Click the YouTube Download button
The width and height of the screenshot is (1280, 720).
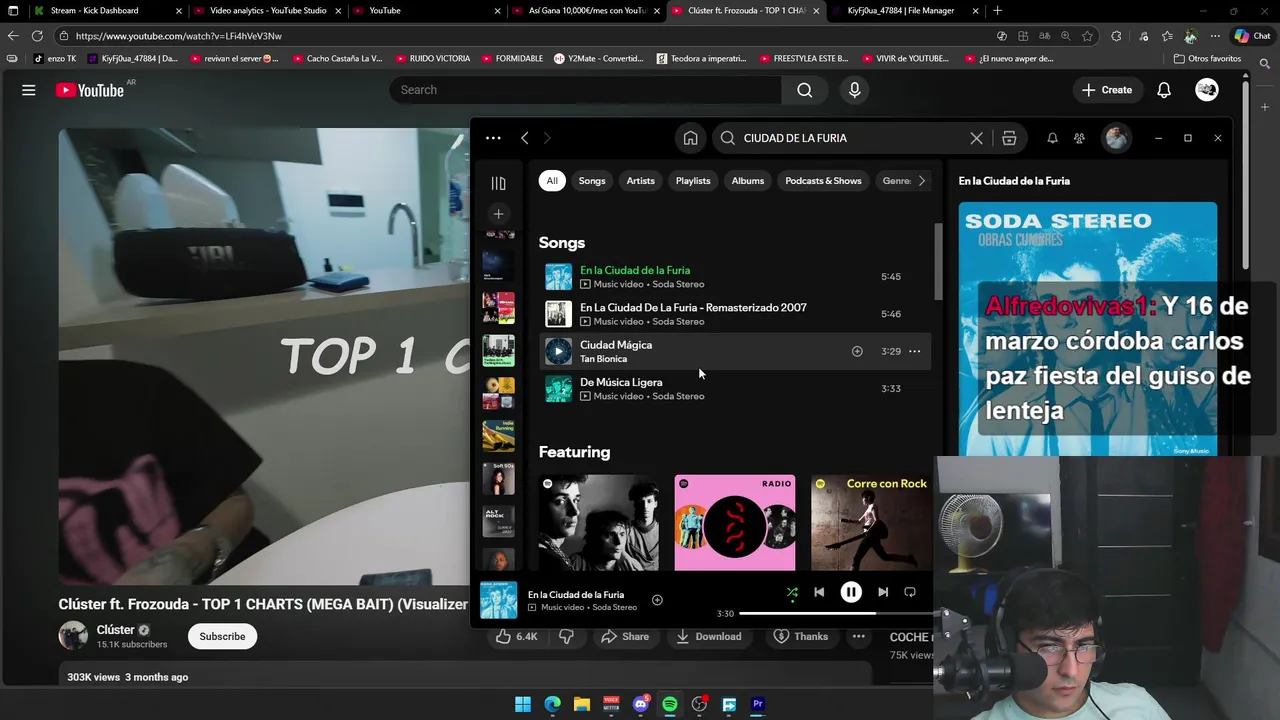click(x=709, y=636)
